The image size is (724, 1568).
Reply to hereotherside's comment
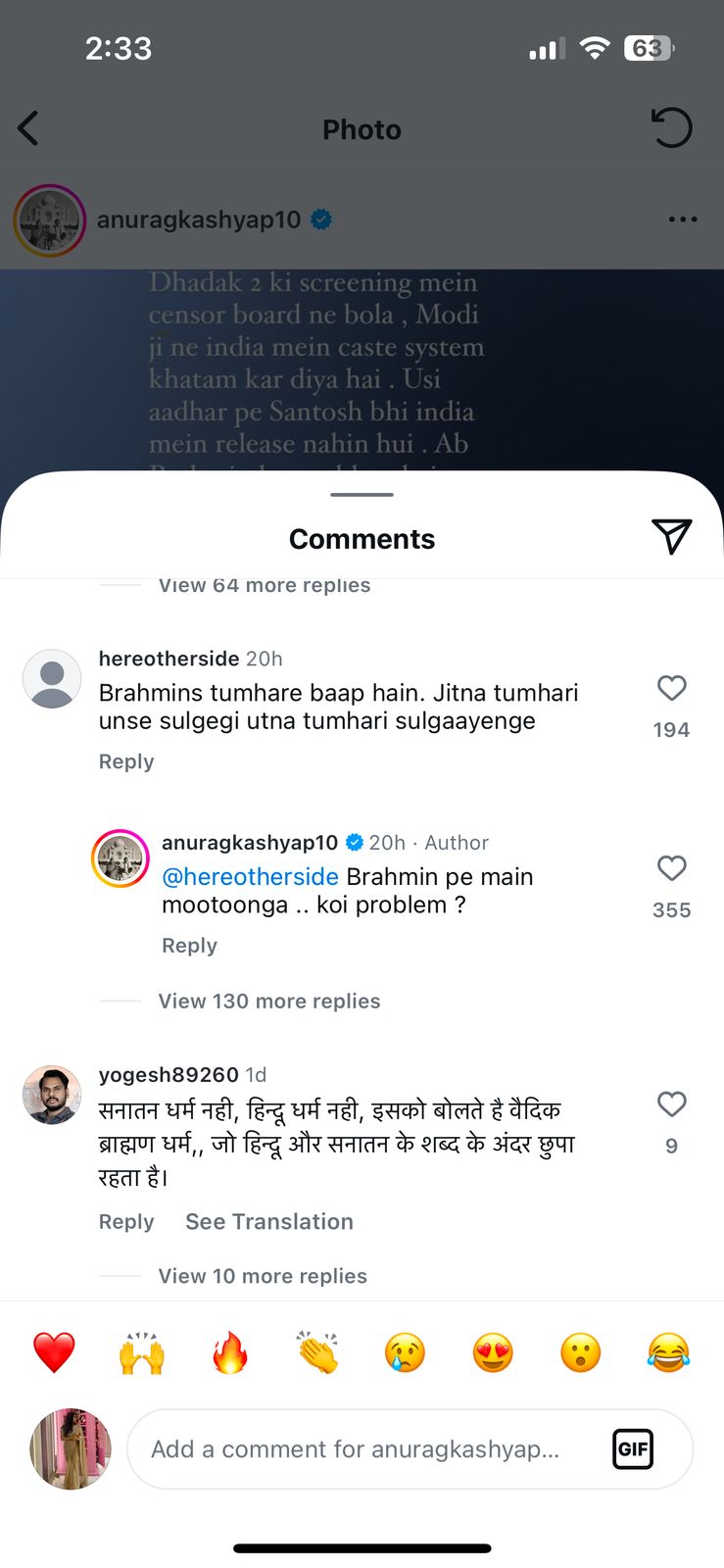(x=126, y=761)
